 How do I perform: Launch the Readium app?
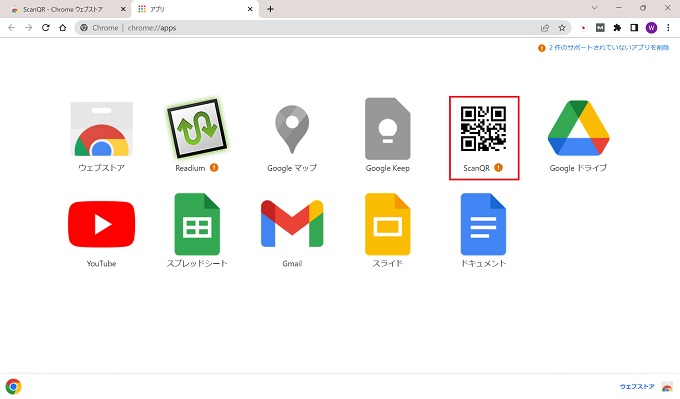point(197,129)
